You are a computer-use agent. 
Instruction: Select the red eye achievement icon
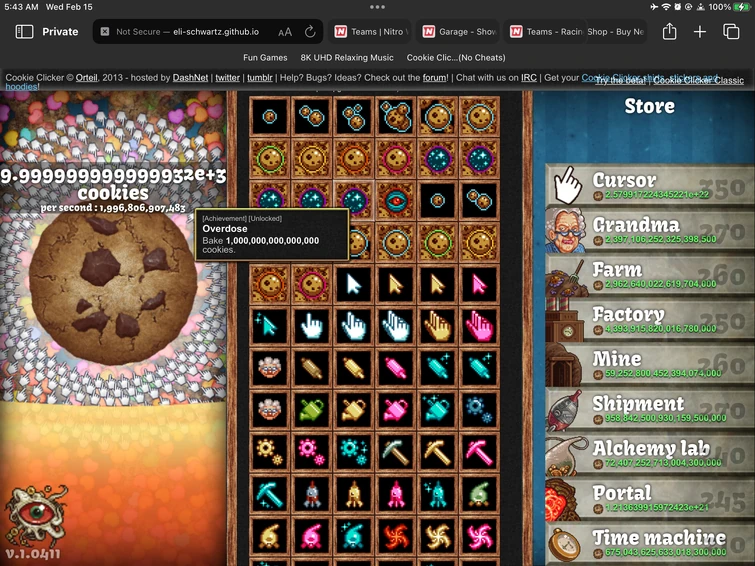tap(395, 200)
